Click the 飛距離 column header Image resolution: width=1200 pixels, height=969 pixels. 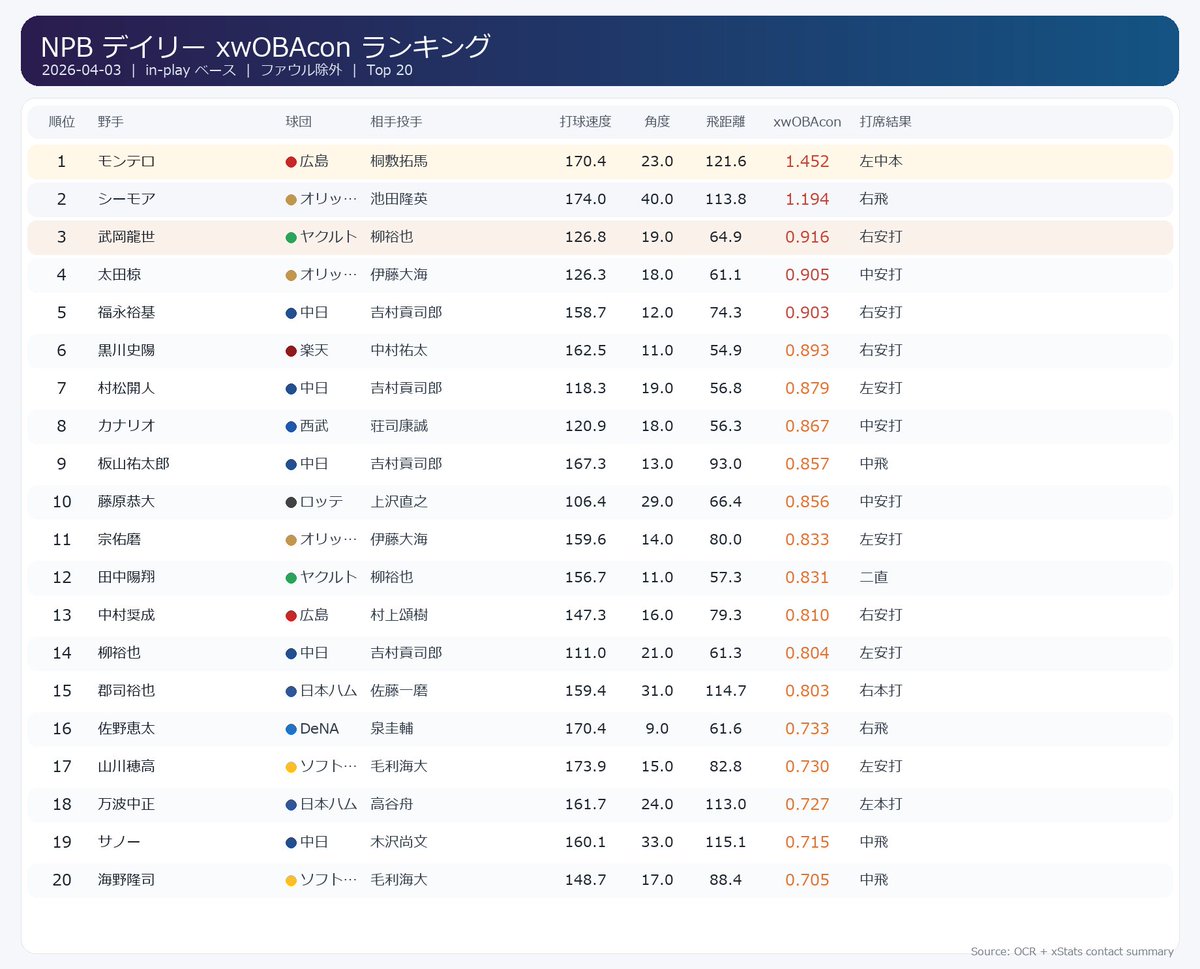coord(725,122)
